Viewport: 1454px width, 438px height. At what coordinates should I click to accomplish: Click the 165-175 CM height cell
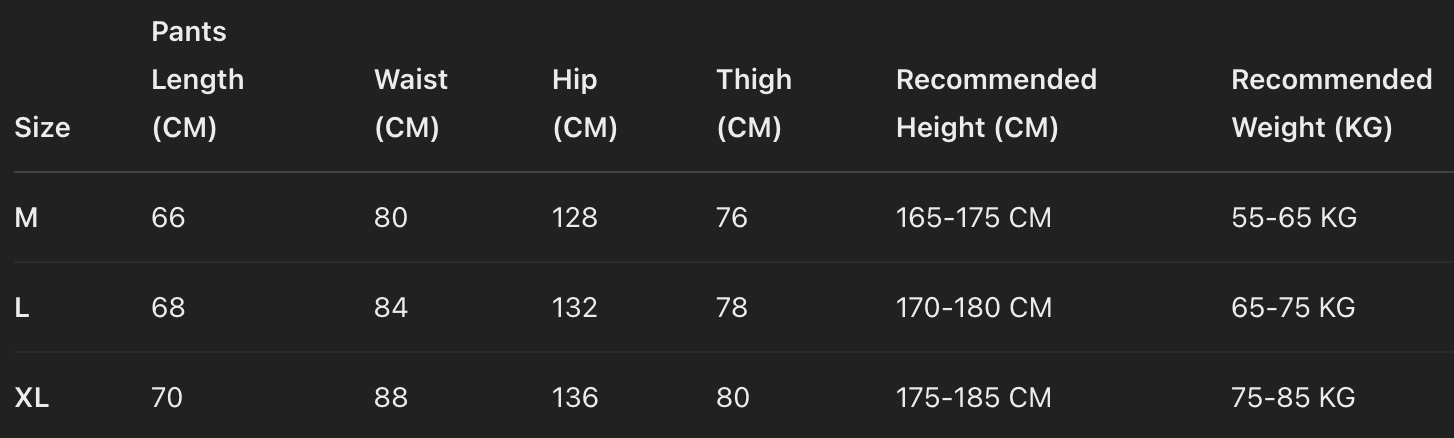click(x=973, y=218)
